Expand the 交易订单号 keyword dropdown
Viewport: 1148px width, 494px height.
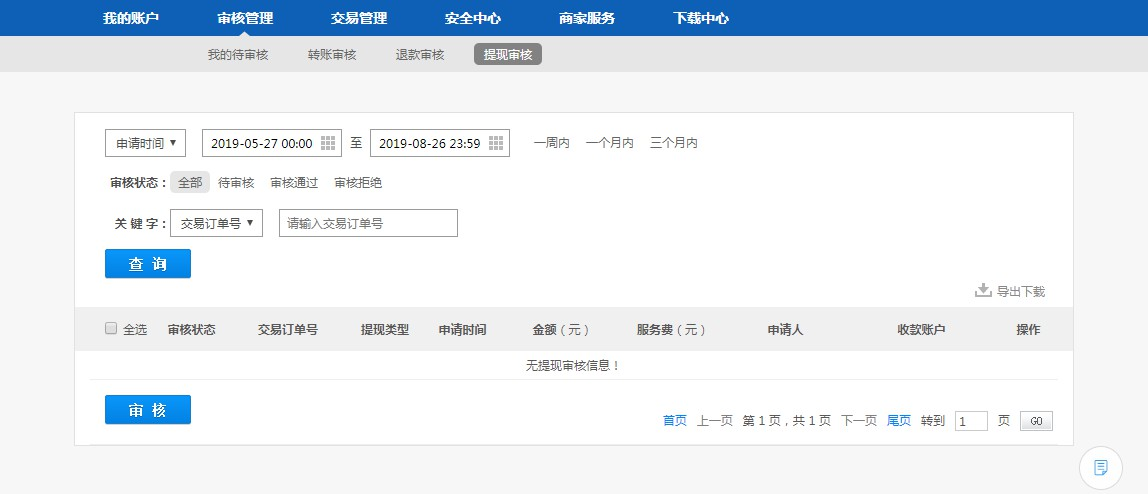click(216, 223)
